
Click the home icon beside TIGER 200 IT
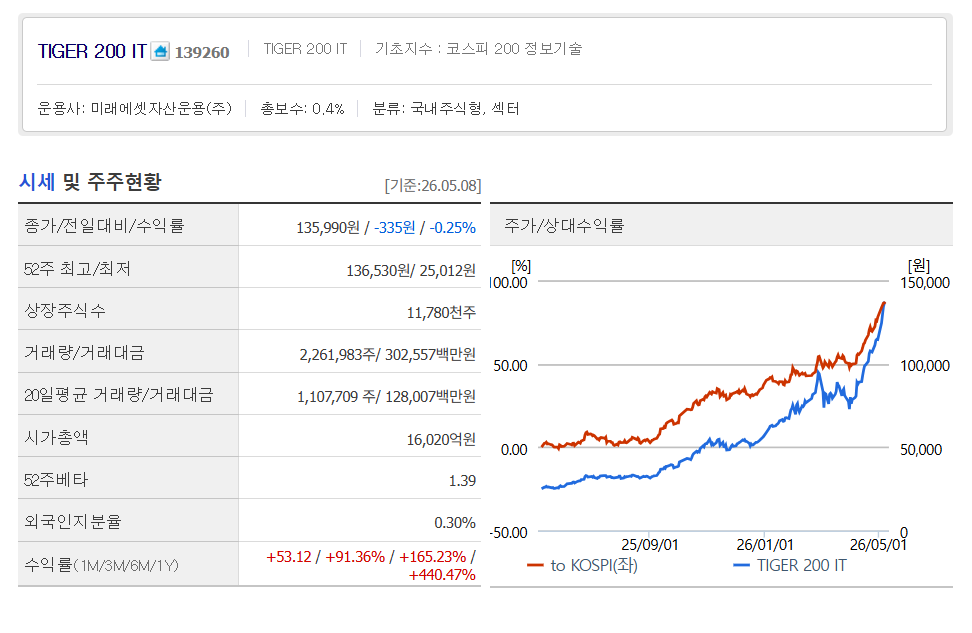[x=160, y=51]
